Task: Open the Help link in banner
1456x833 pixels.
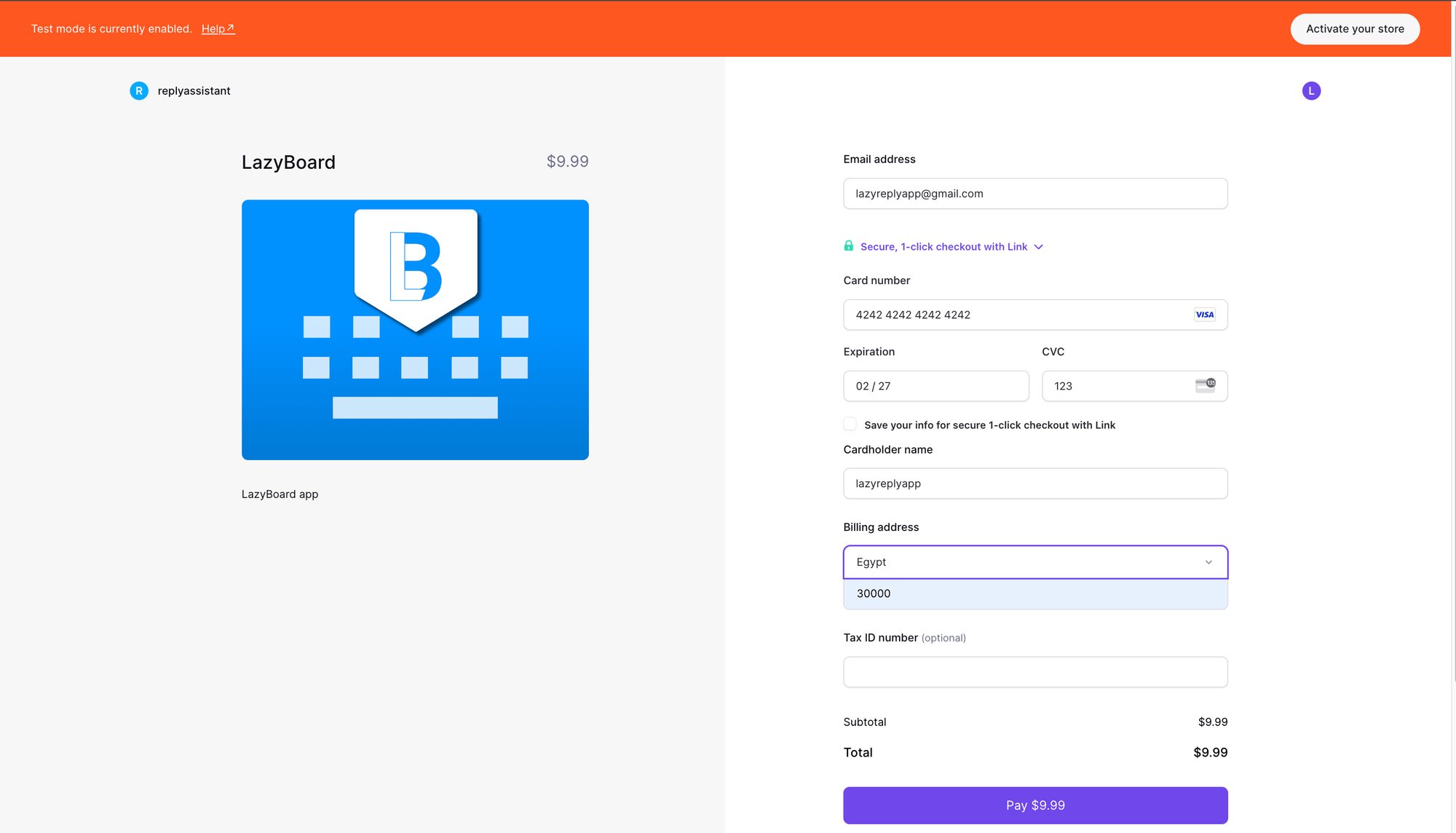Action: coord(213,29)
